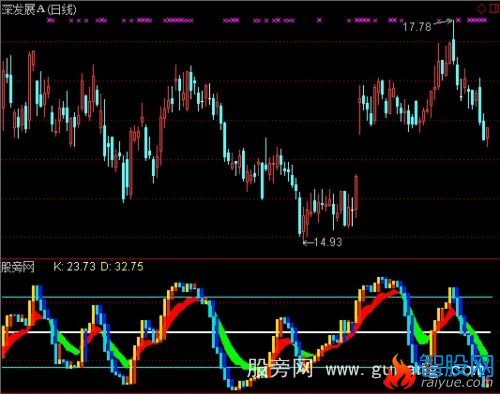Click the white middle line in KD panel
This screenshot has height=394, width=500.
pyautogui.click(x=247, y=332)
